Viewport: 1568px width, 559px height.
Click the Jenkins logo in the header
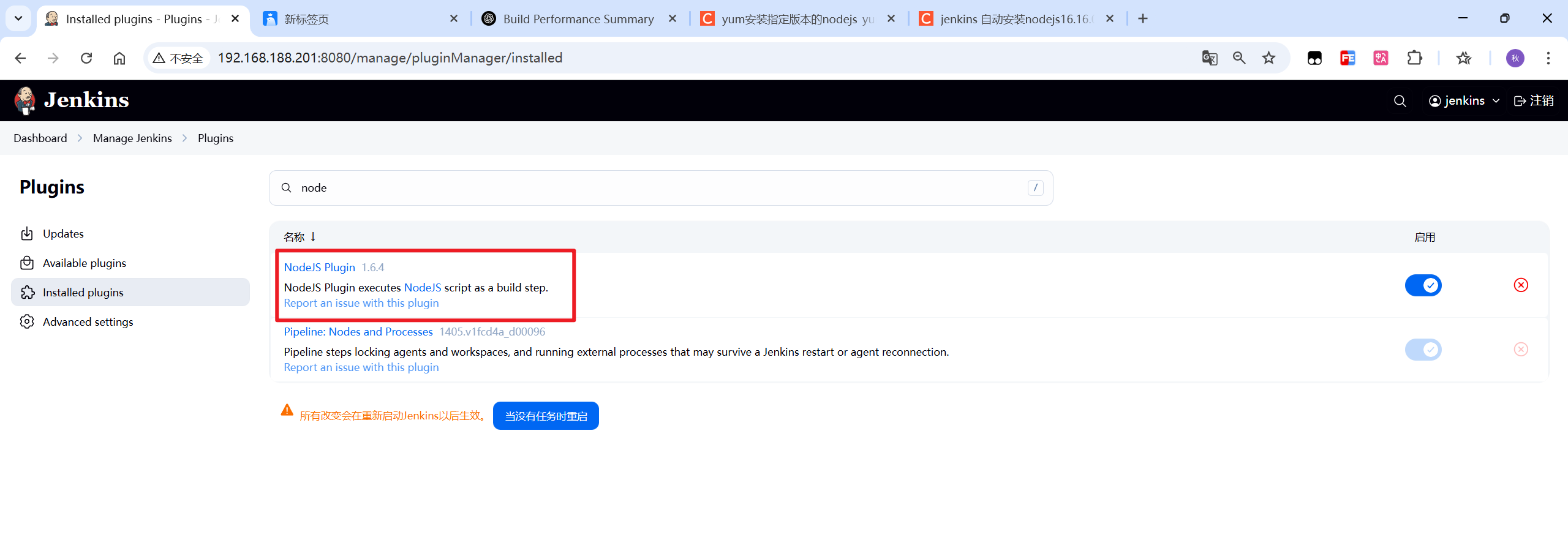point(72,100)
